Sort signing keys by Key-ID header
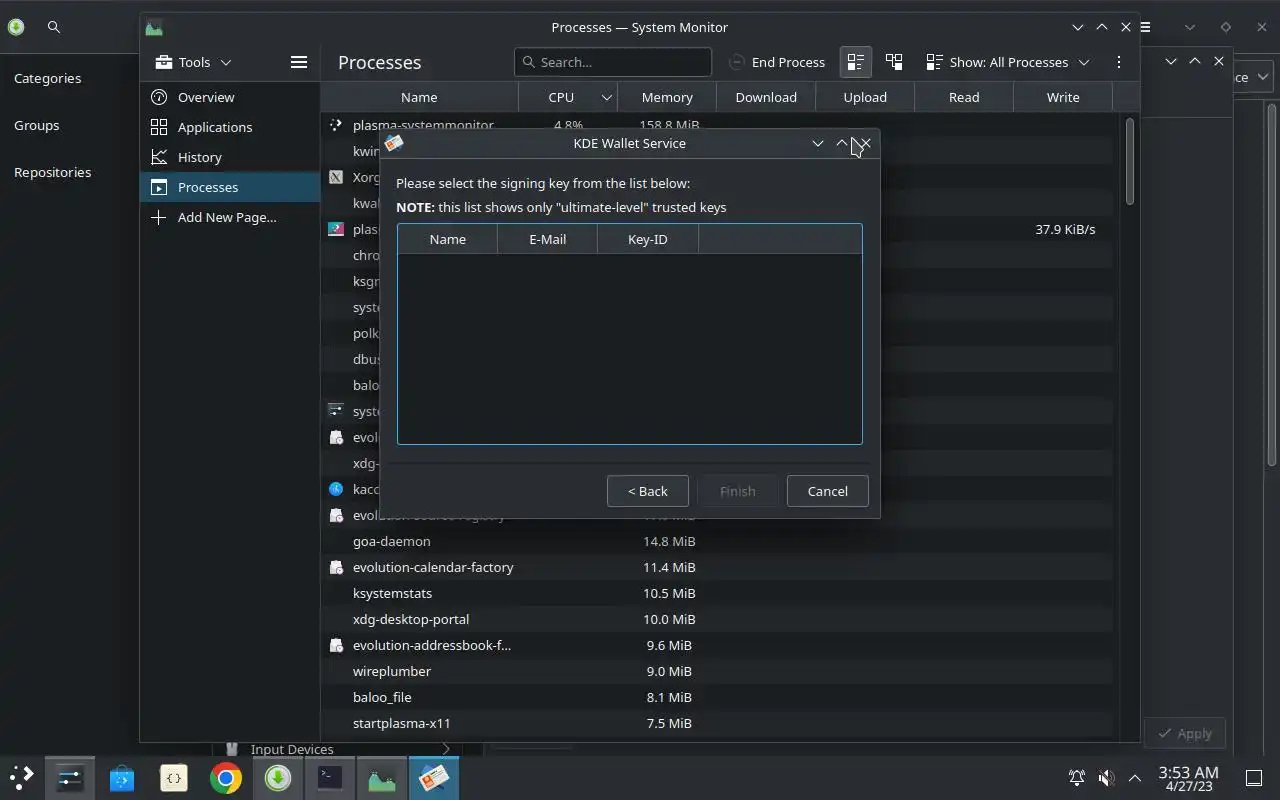Screen dimensions: 1280x800 (x=648, y=239)
